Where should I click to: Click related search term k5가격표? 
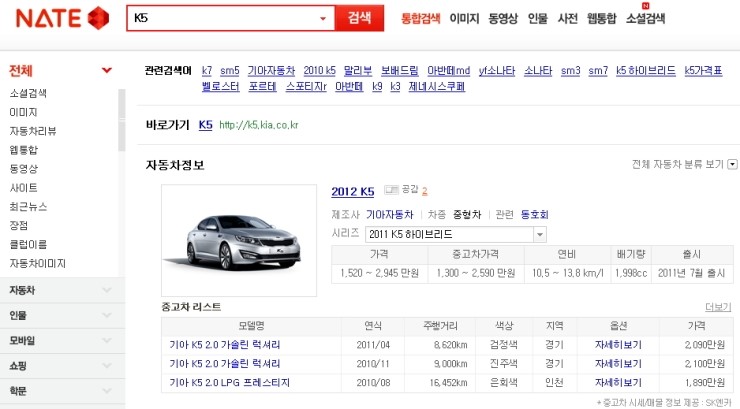[703, 71]
